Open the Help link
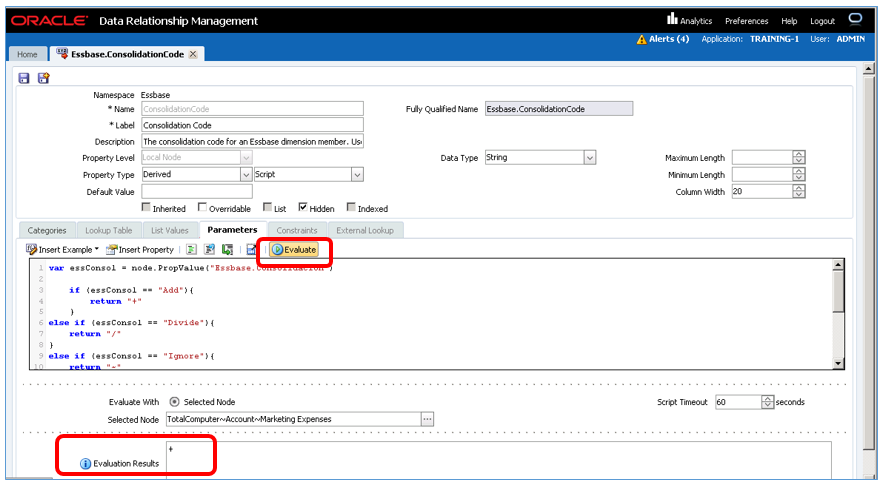This screenshot has width=883, height=484. pyautogui.click(x=789, y=21)
